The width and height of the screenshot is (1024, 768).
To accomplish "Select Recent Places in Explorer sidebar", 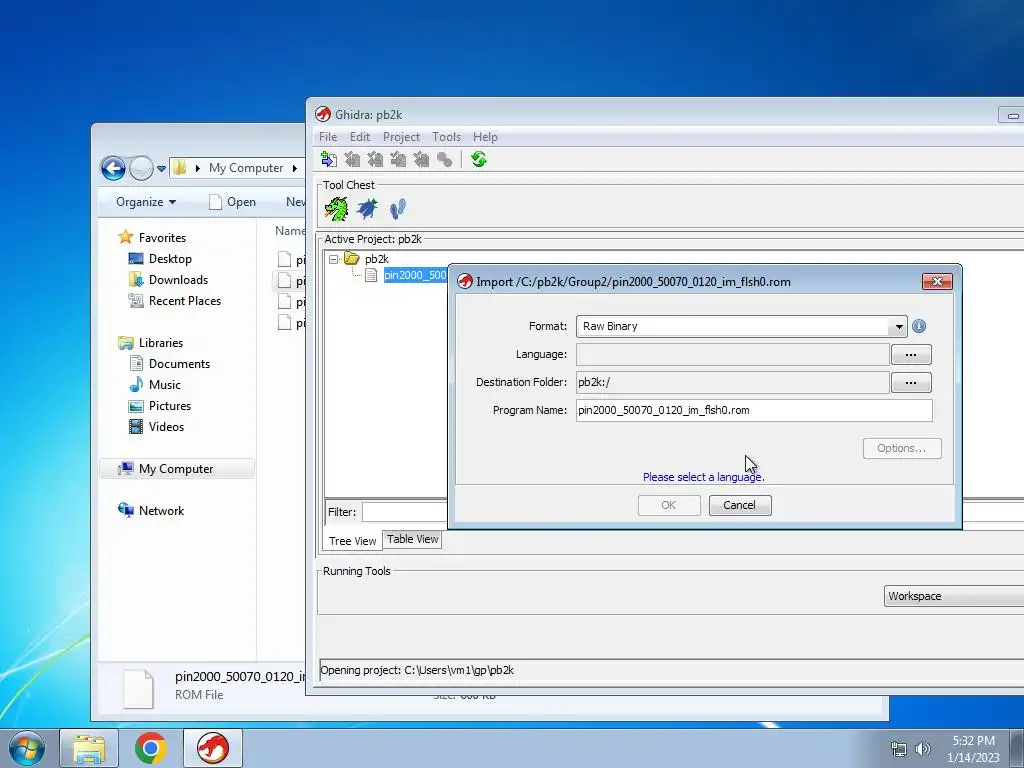I will [x=184, y=300].
